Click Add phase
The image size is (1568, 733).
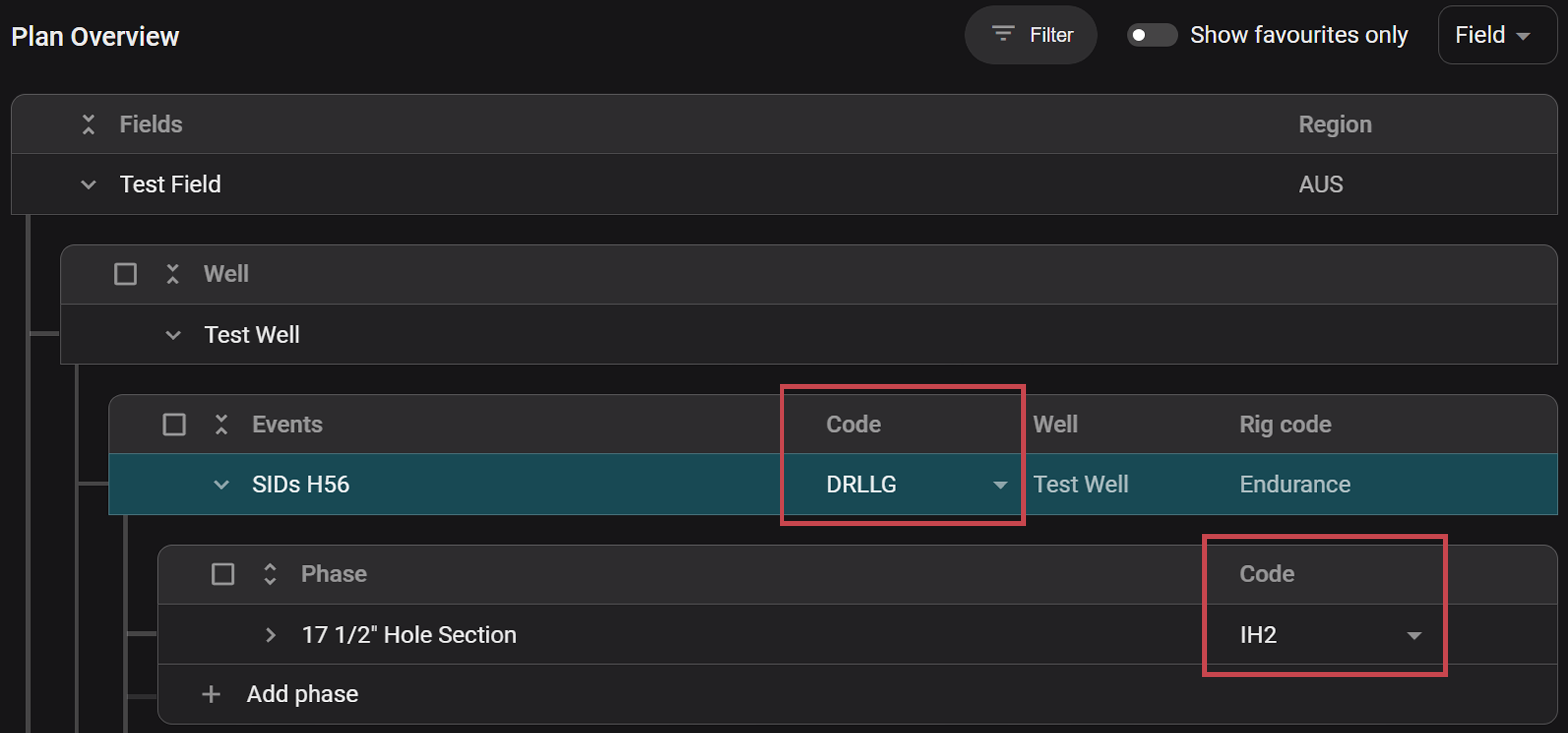pyautogui.click(x=302, y=694)
